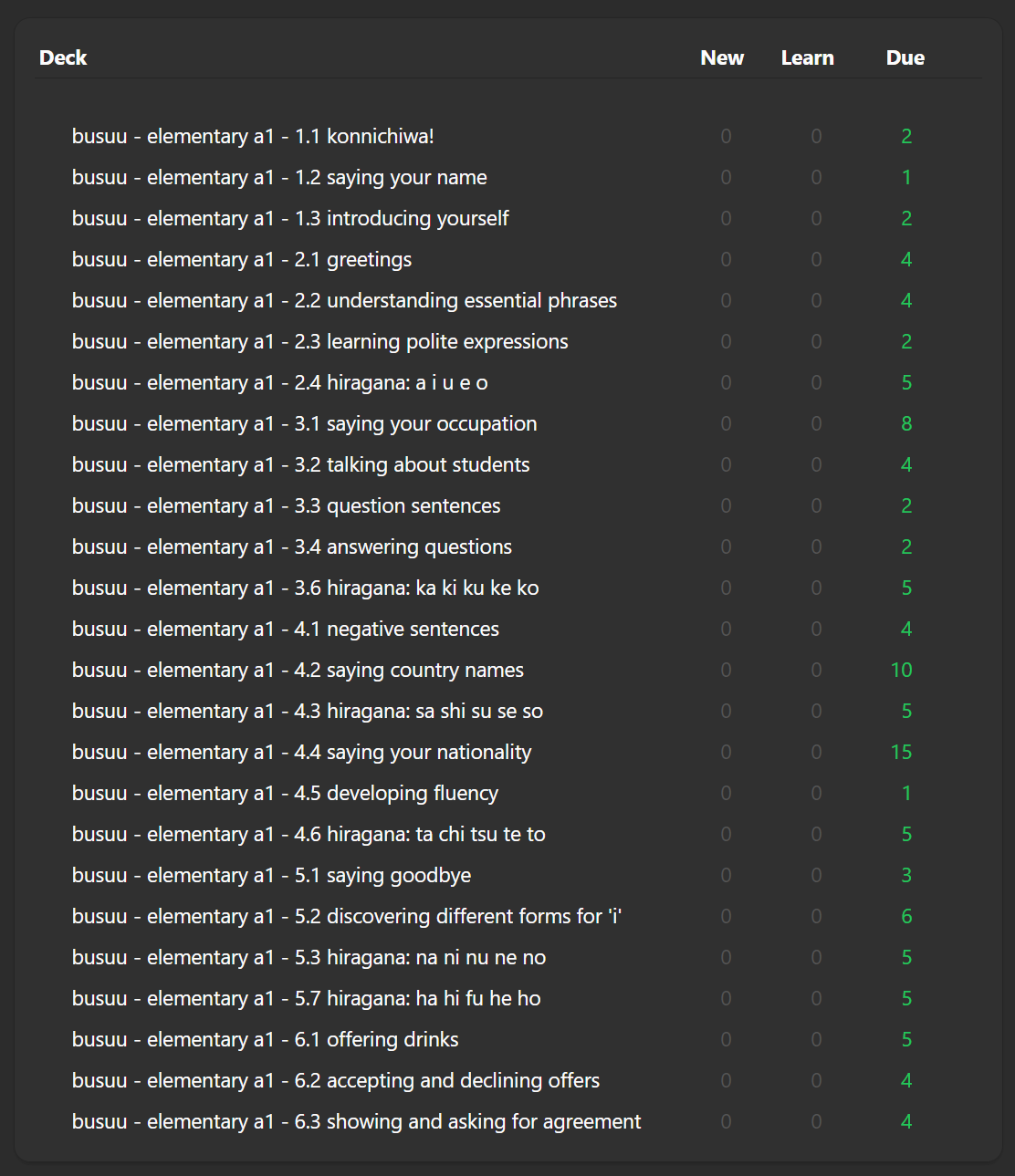Open 5.2 discovering different forms for 'i'
This screenshot has height=1176, width=1015.
(347, 917)
